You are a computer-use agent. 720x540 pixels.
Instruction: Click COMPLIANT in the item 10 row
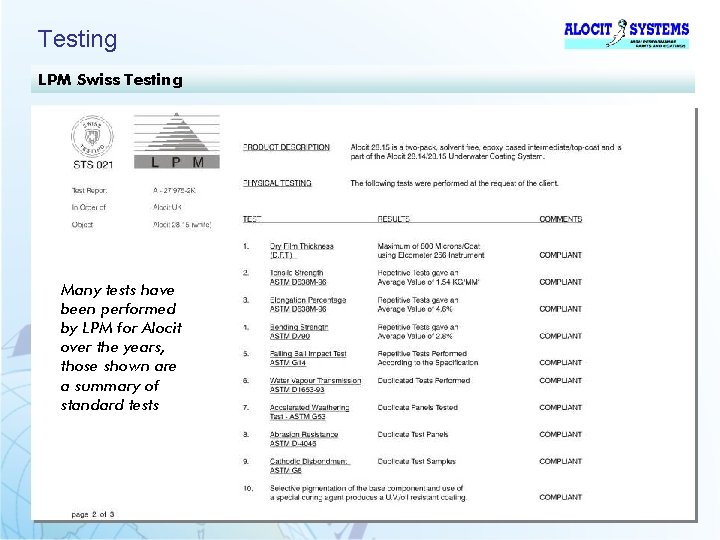pos(560,497)
